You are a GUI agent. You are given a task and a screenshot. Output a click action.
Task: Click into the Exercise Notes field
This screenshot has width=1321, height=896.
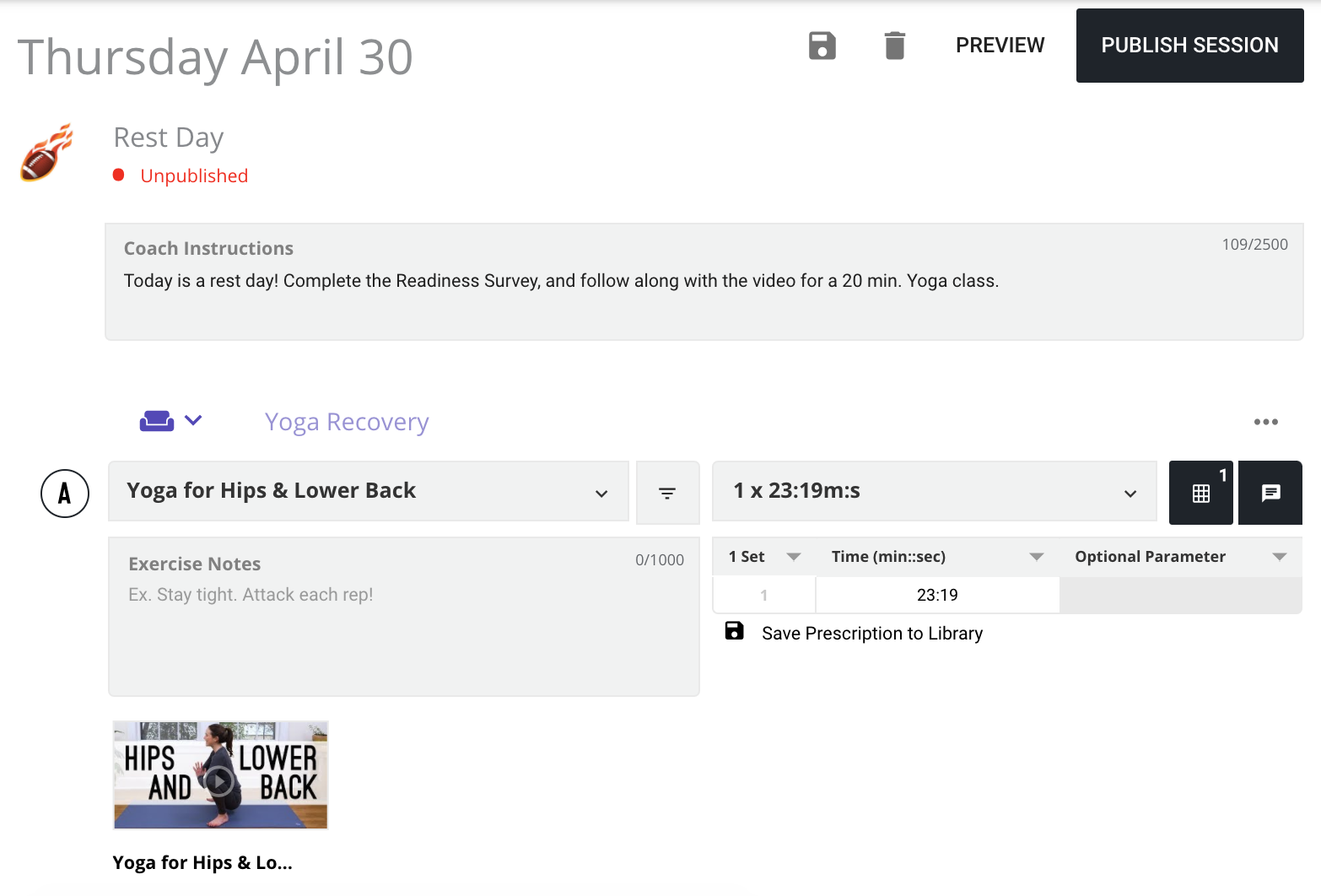click(404, 617)
